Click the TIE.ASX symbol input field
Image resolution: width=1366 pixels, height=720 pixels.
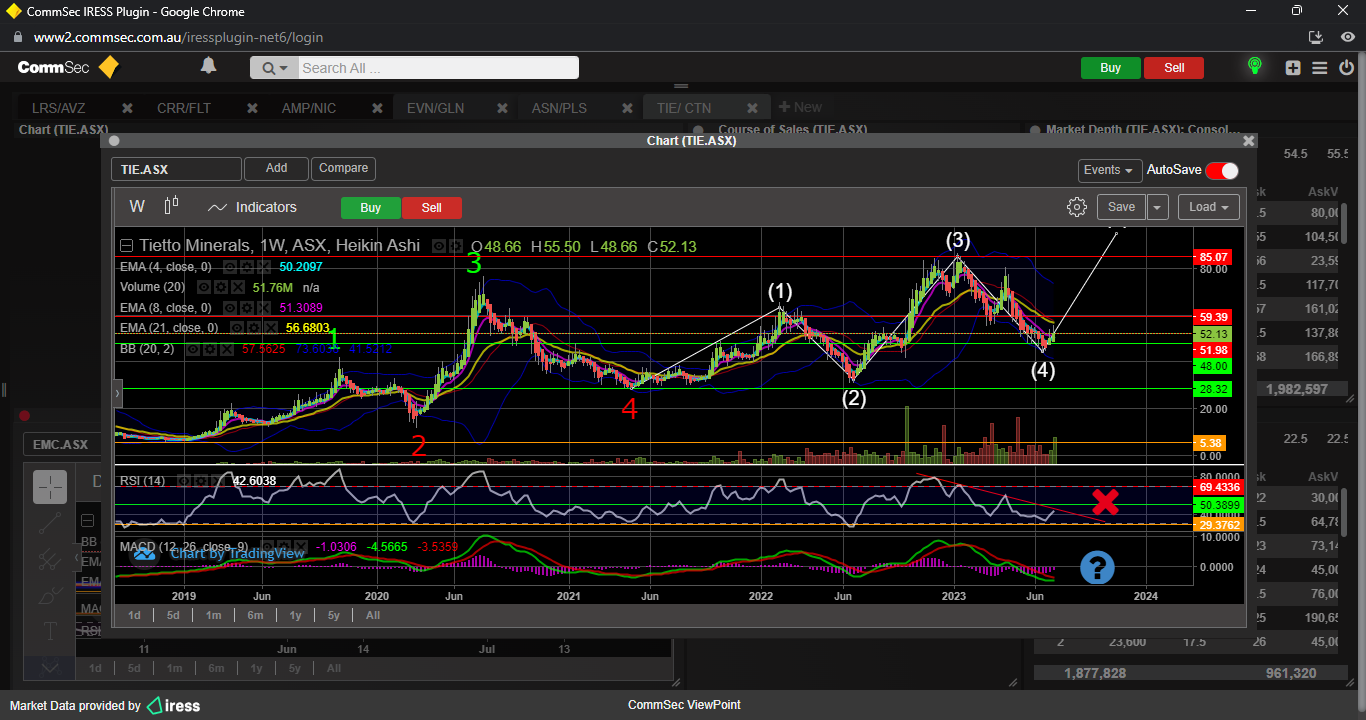[x=176, y=169]
